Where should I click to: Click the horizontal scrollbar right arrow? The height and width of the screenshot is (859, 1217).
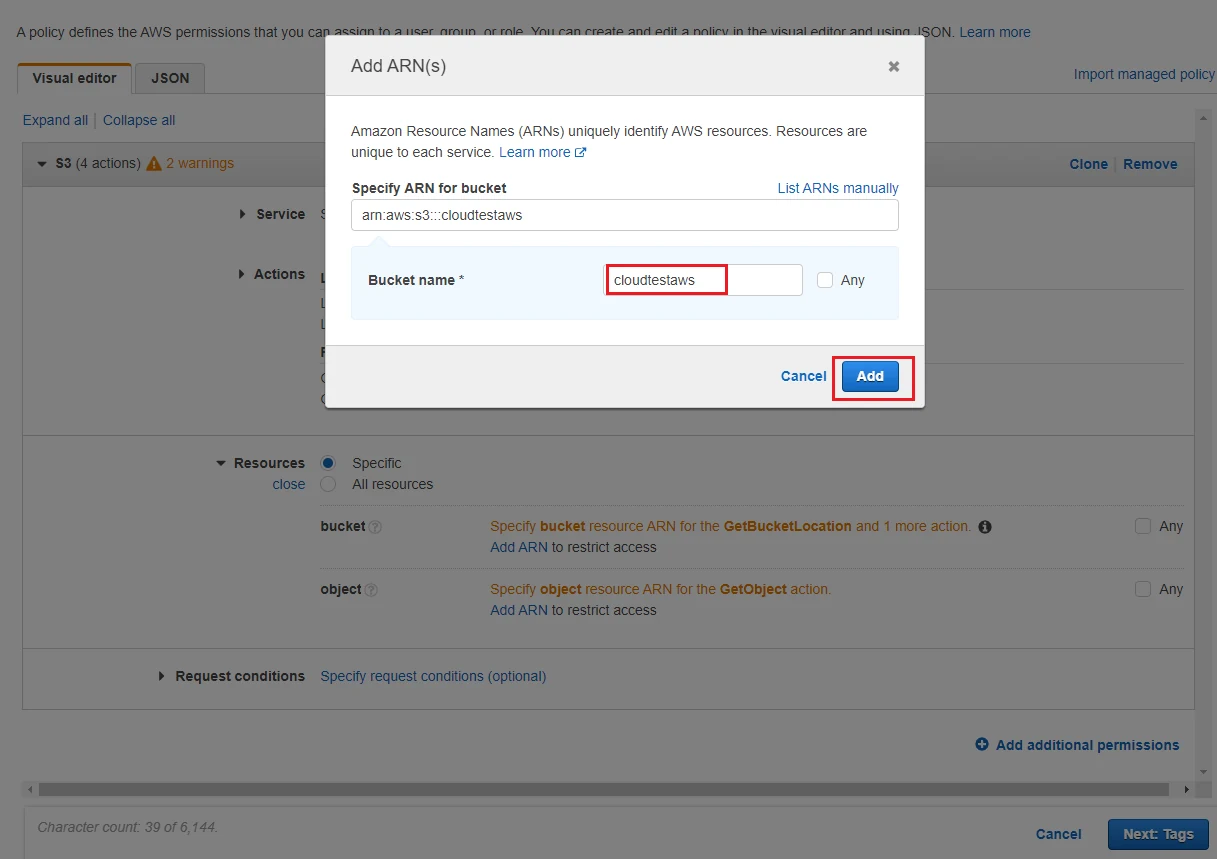1186,789
